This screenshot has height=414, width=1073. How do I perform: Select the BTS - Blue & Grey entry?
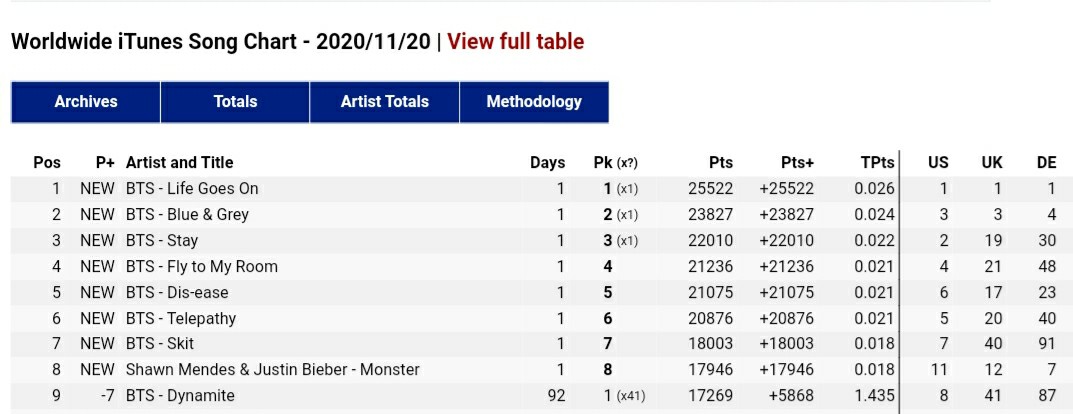[x=187, y=215]
